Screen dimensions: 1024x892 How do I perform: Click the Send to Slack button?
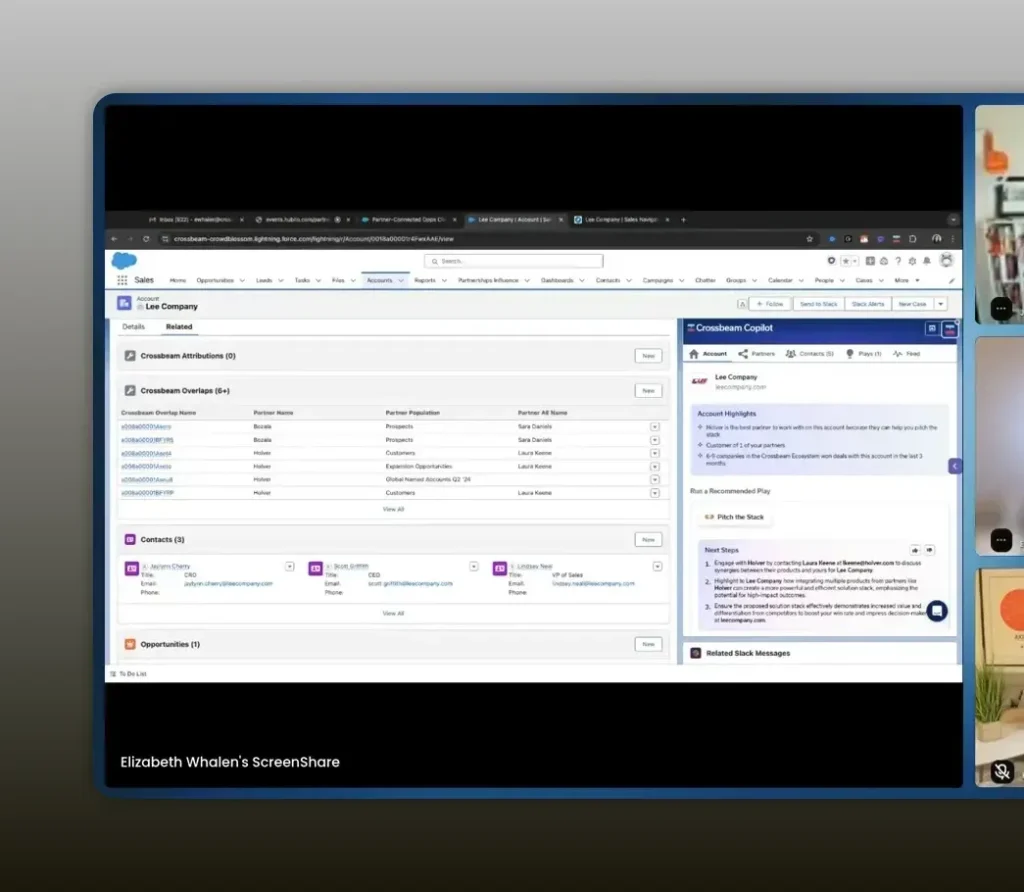(x=818, y=304)
